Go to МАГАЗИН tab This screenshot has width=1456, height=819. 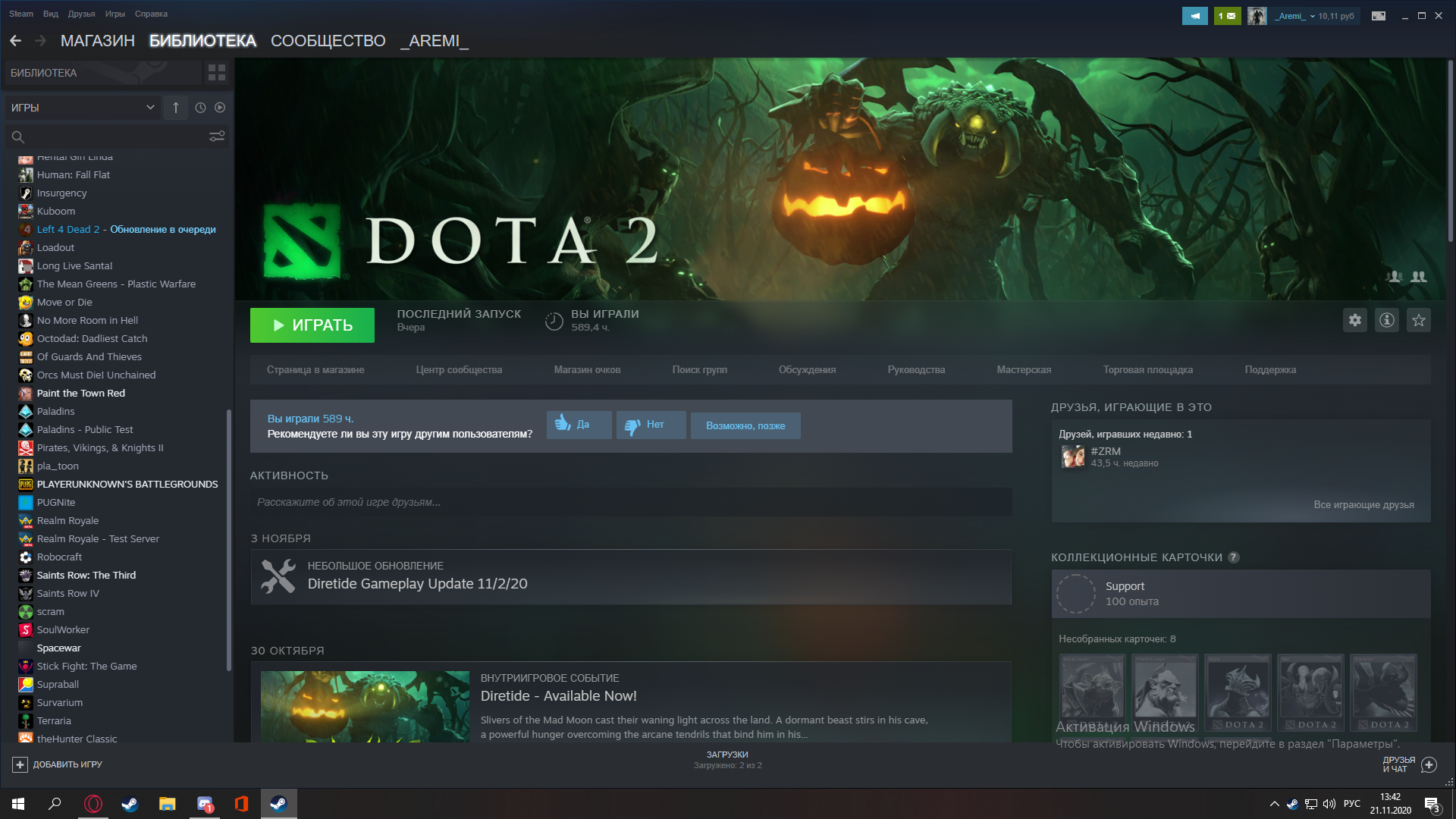click(98, 41)
